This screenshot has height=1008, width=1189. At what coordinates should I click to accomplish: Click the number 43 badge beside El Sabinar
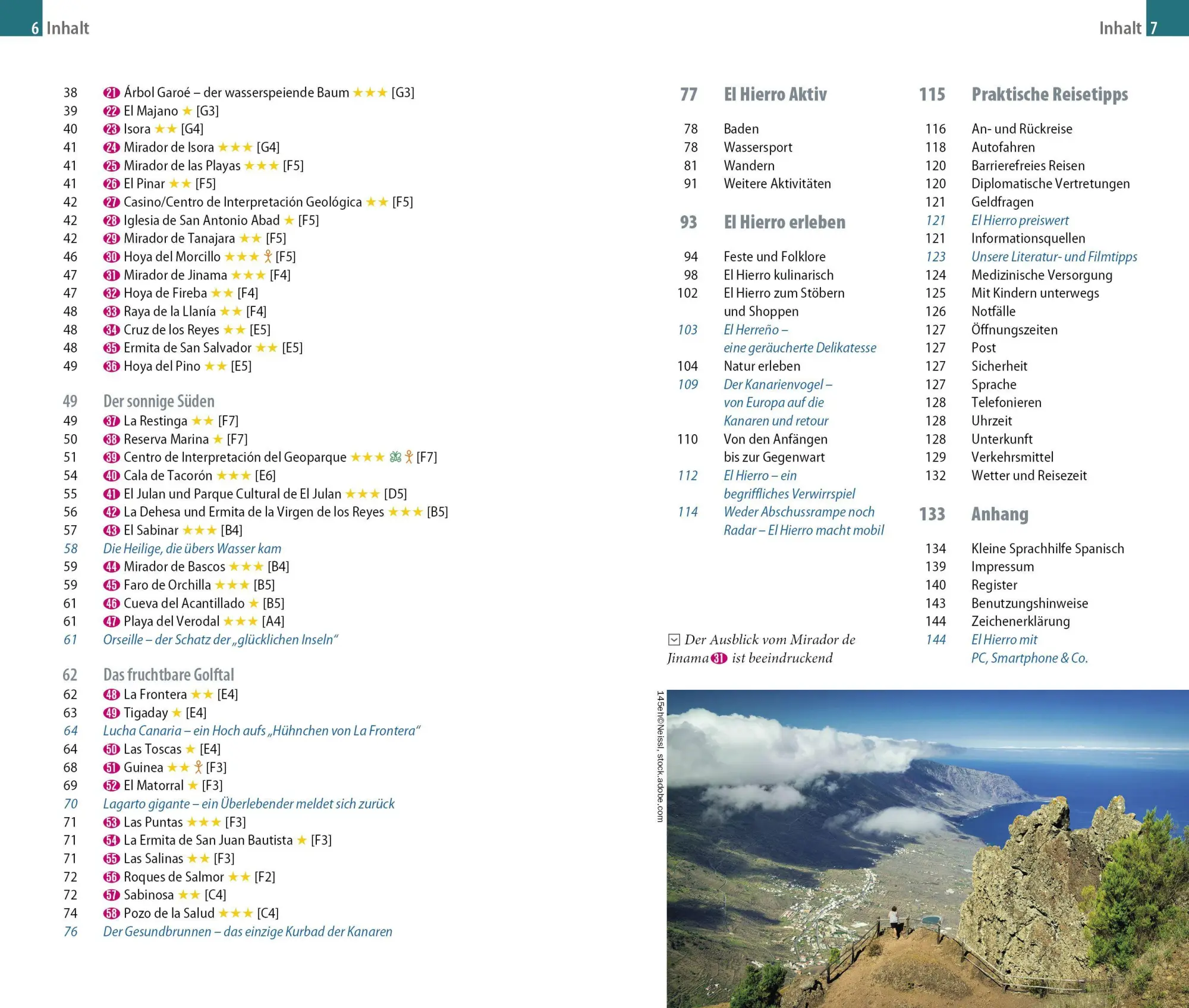pos(112,530)
